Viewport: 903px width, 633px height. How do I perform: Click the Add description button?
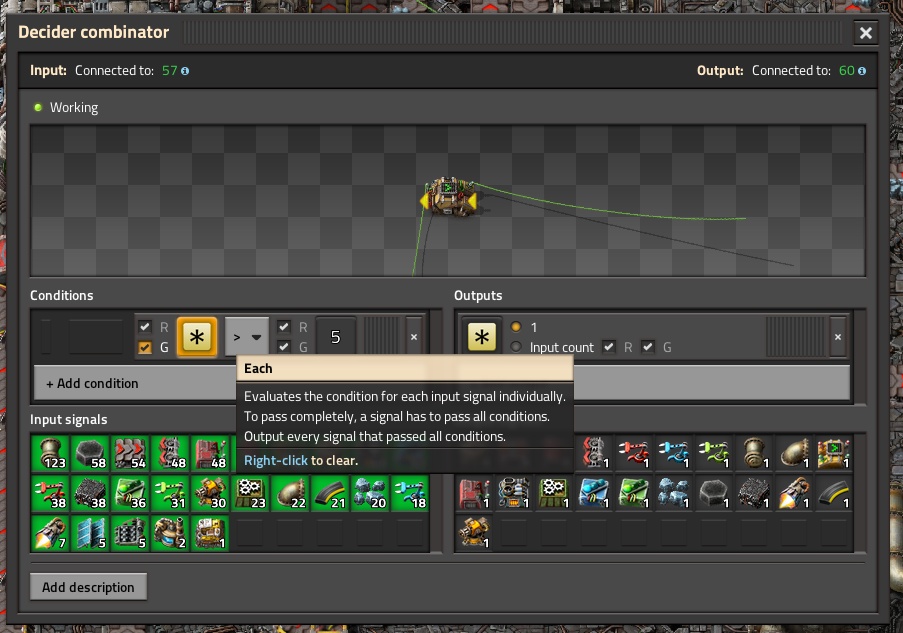tap(88, 587)
